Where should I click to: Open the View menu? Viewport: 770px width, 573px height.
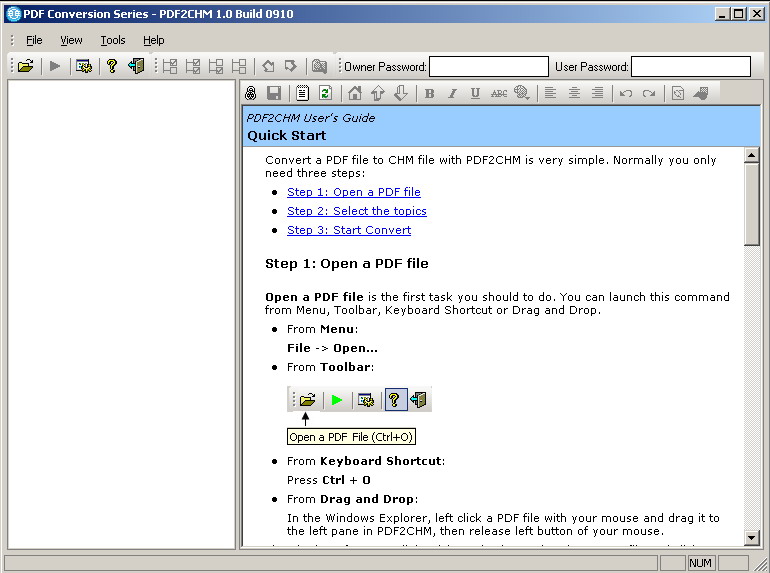(71, 40)
